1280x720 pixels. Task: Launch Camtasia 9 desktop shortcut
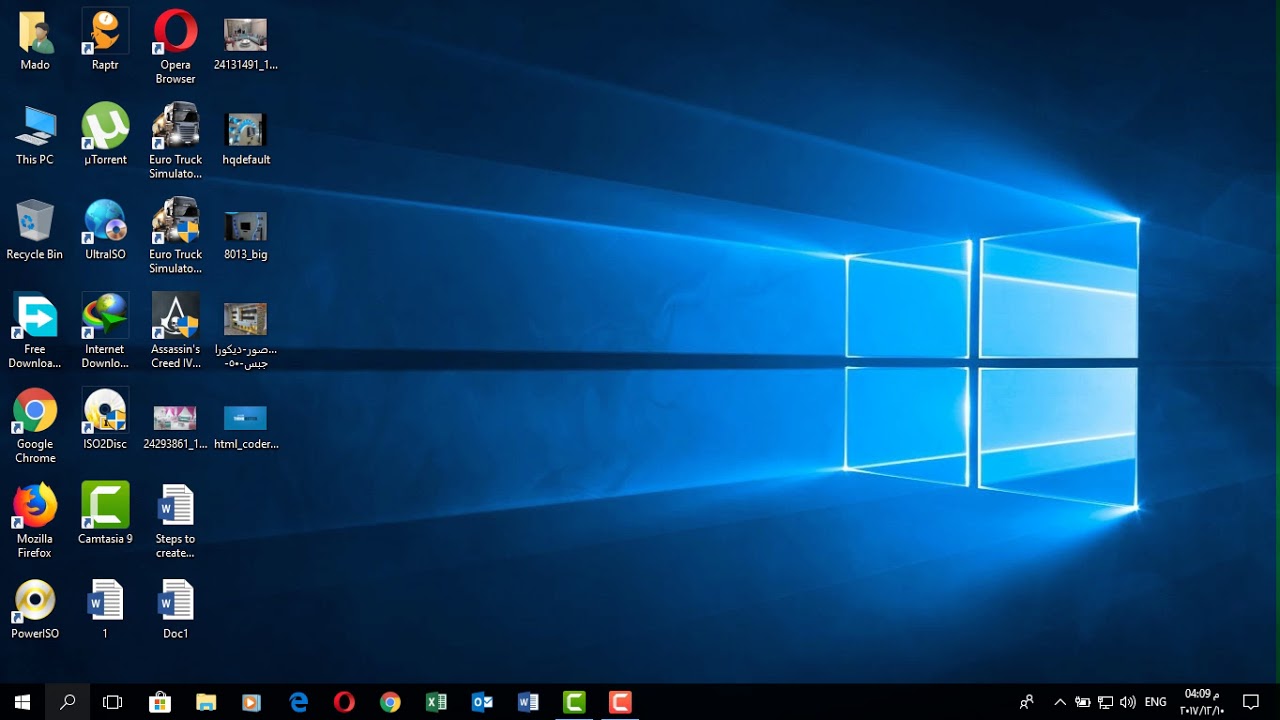105,506
